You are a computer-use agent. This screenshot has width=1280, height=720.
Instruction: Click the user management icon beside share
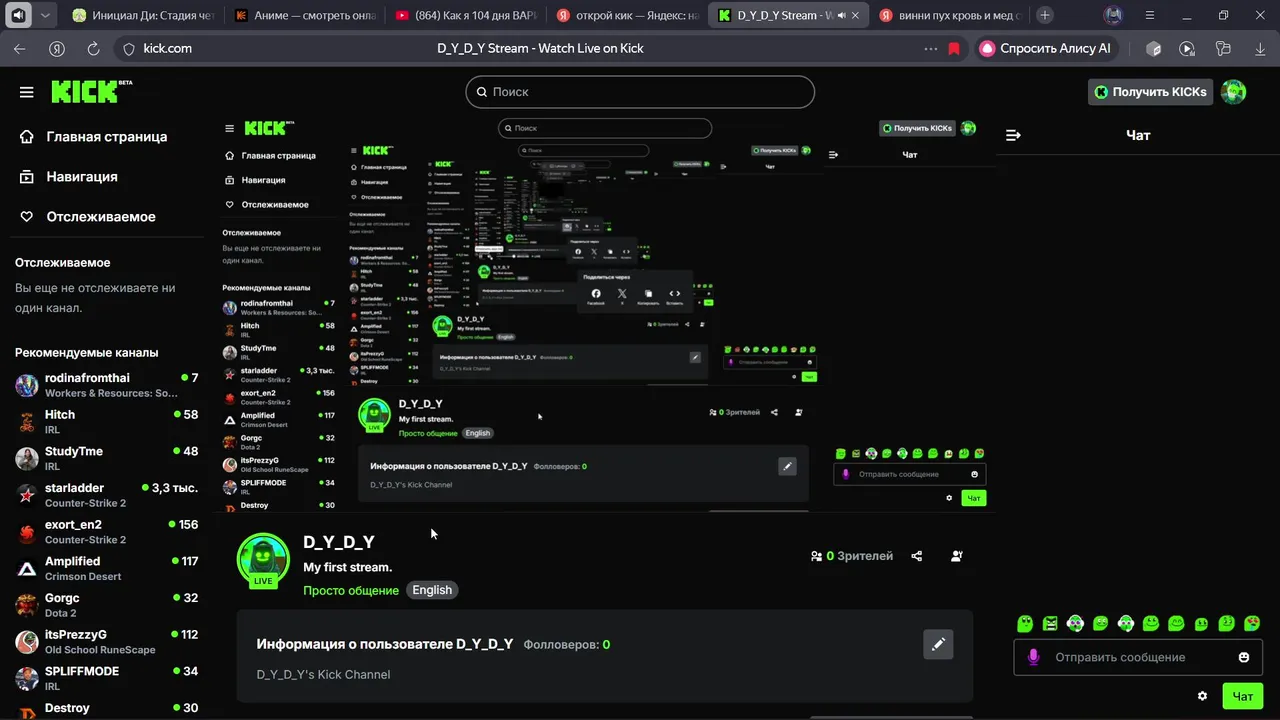click(x=957, y=556)
